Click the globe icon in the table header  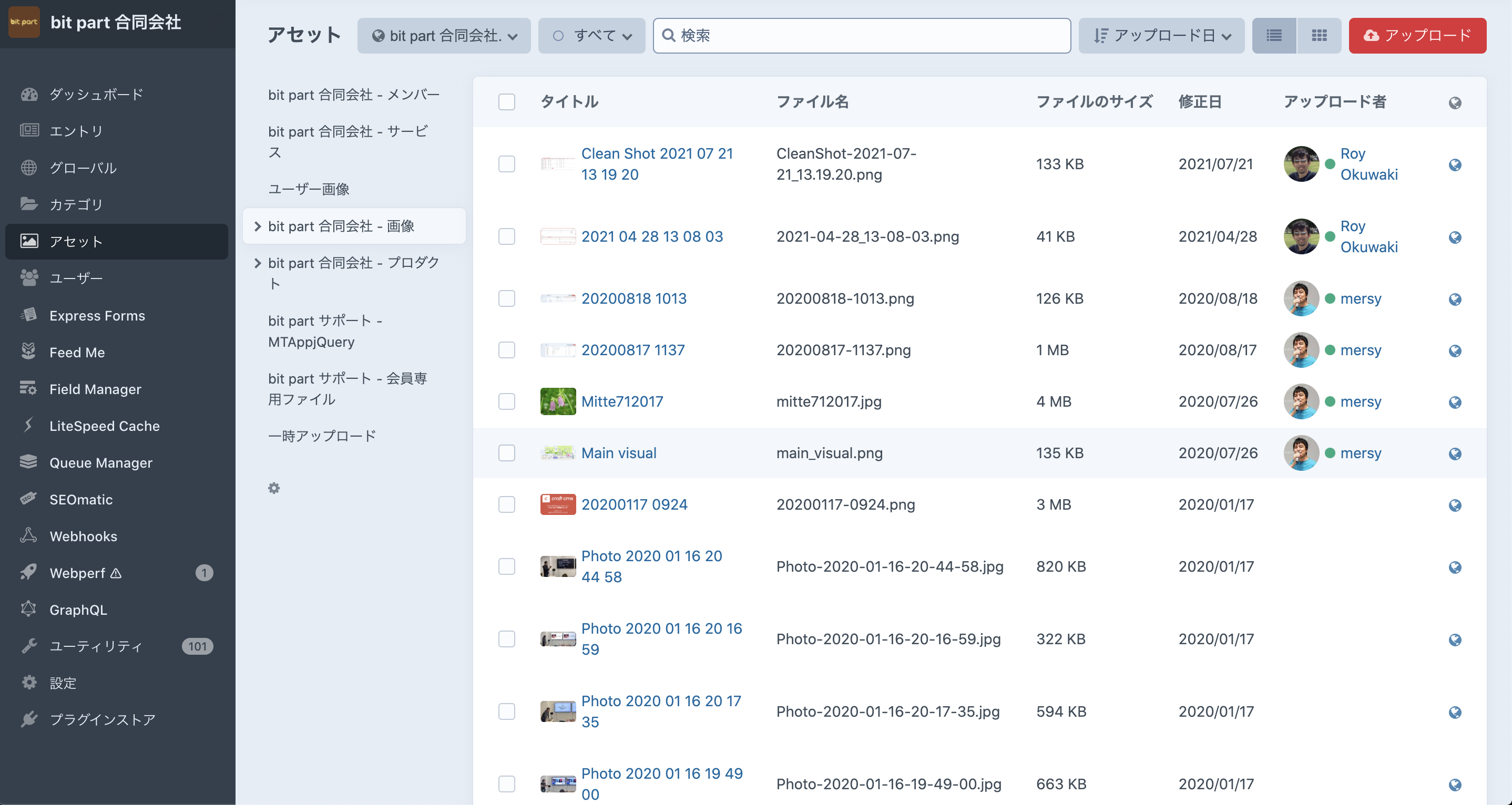pyautogui.click(x=1455, y=102)
